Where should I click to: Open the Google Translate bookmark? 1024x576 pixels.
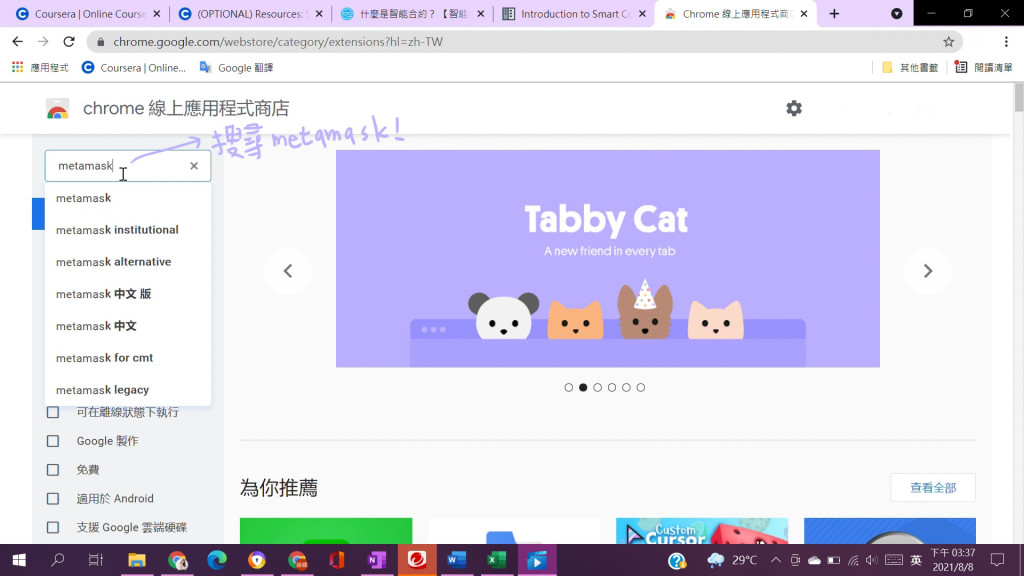(236, 67)
